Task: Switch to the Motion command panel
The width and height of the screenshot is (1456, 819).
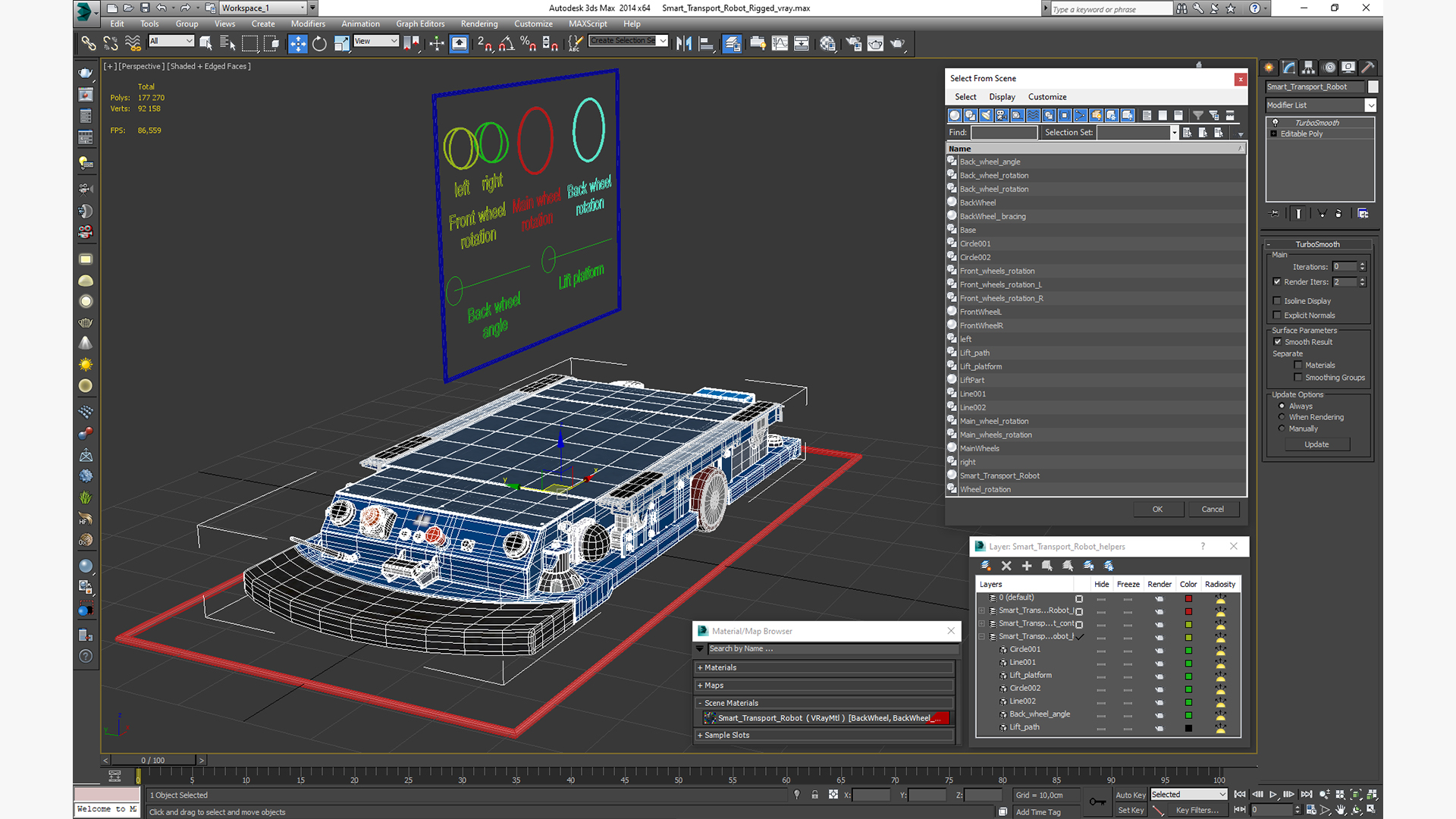Action: (x=1329, y=67)
